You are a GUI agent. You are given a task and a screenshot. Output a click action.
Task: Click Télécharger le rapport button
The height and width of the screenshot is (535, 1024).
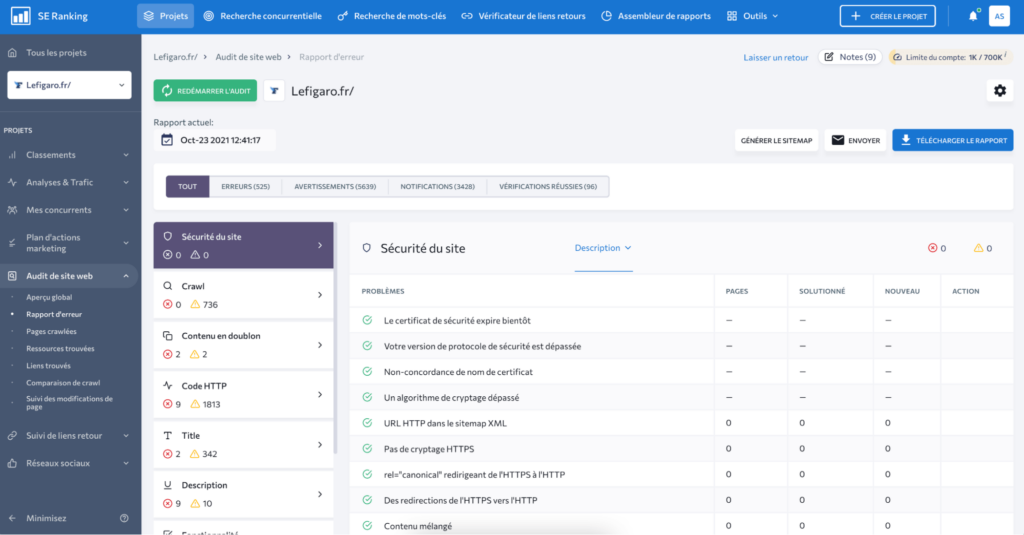click(953, 140)
